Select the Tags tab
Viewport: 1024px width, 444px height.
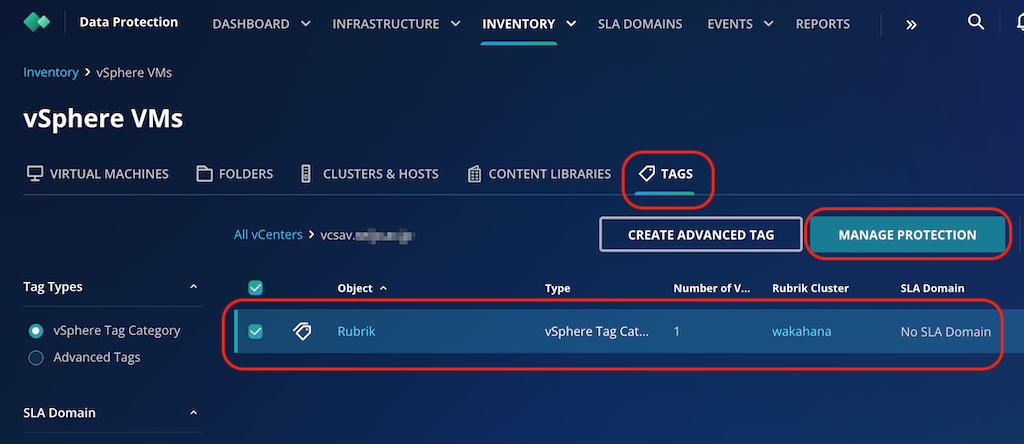click(665, 174)
